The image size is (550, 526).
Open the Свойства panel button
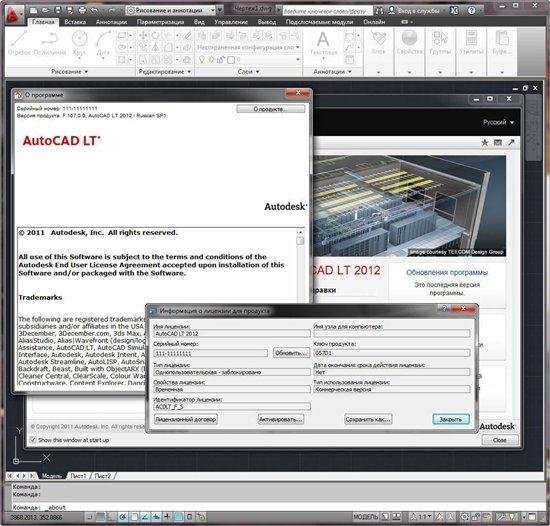pyautogui.click(x=409, y=44)
